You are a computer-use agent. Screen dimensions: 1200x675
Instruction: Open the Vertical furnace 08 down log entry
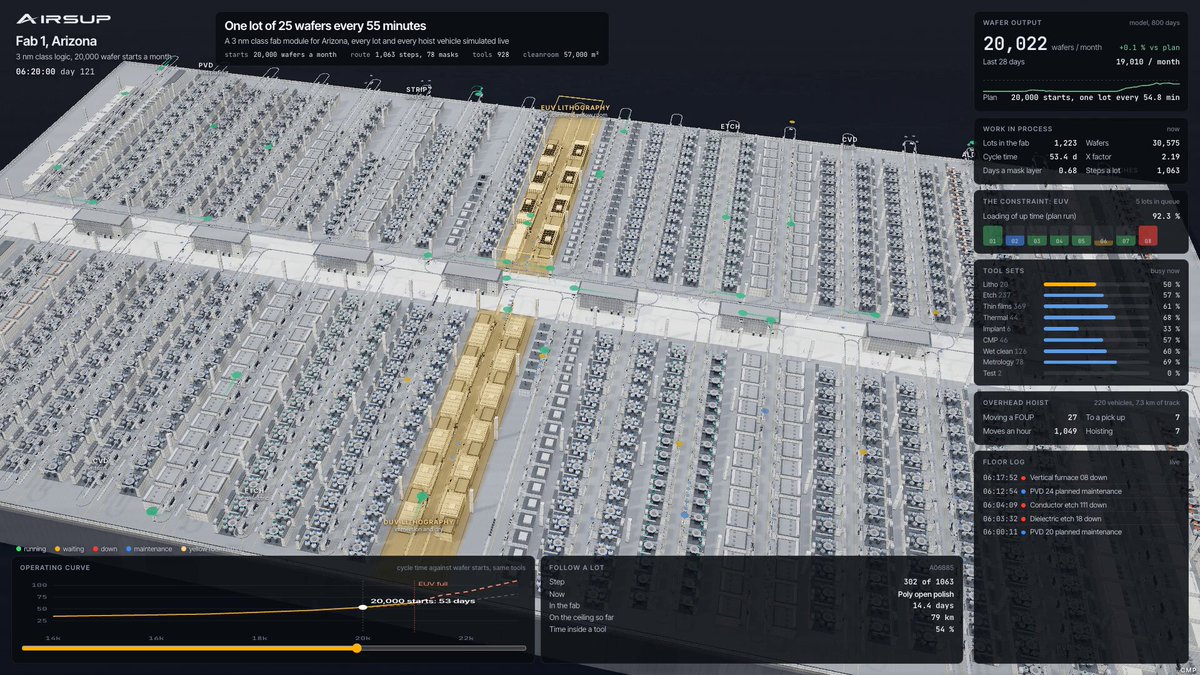(x=1081, y=478)
